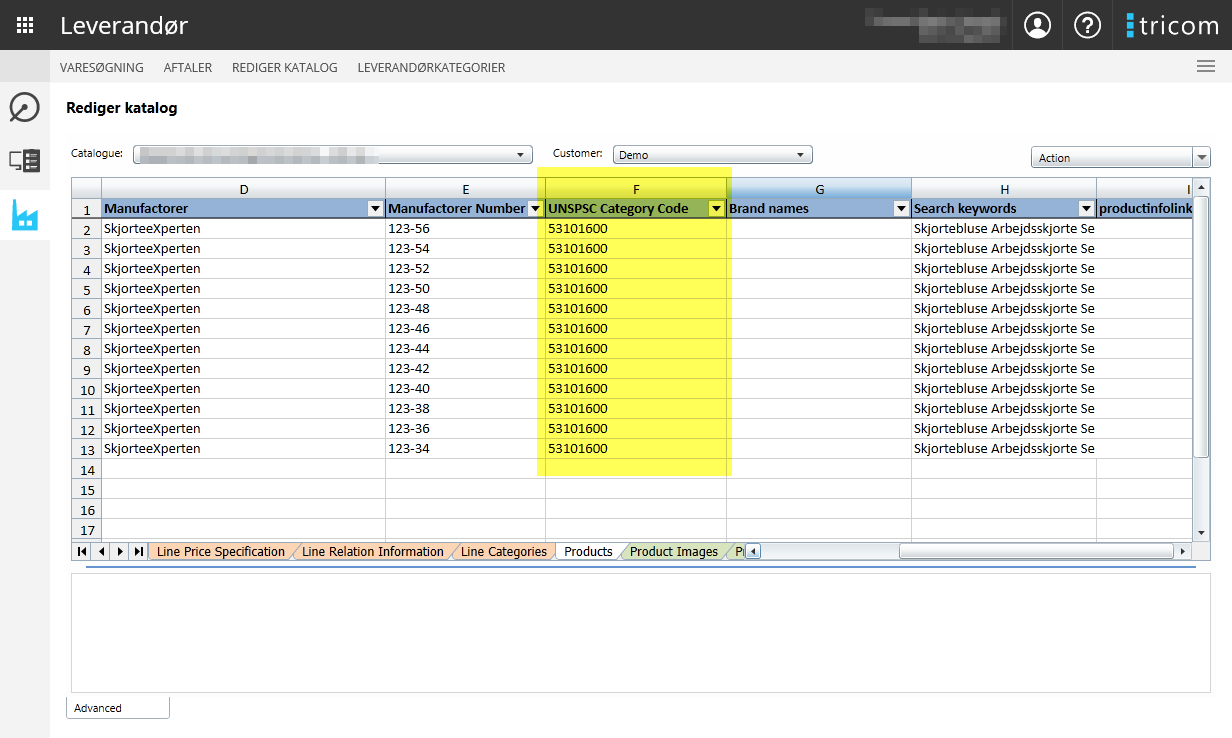Click the Advanced button

click(x=118, y=708)
